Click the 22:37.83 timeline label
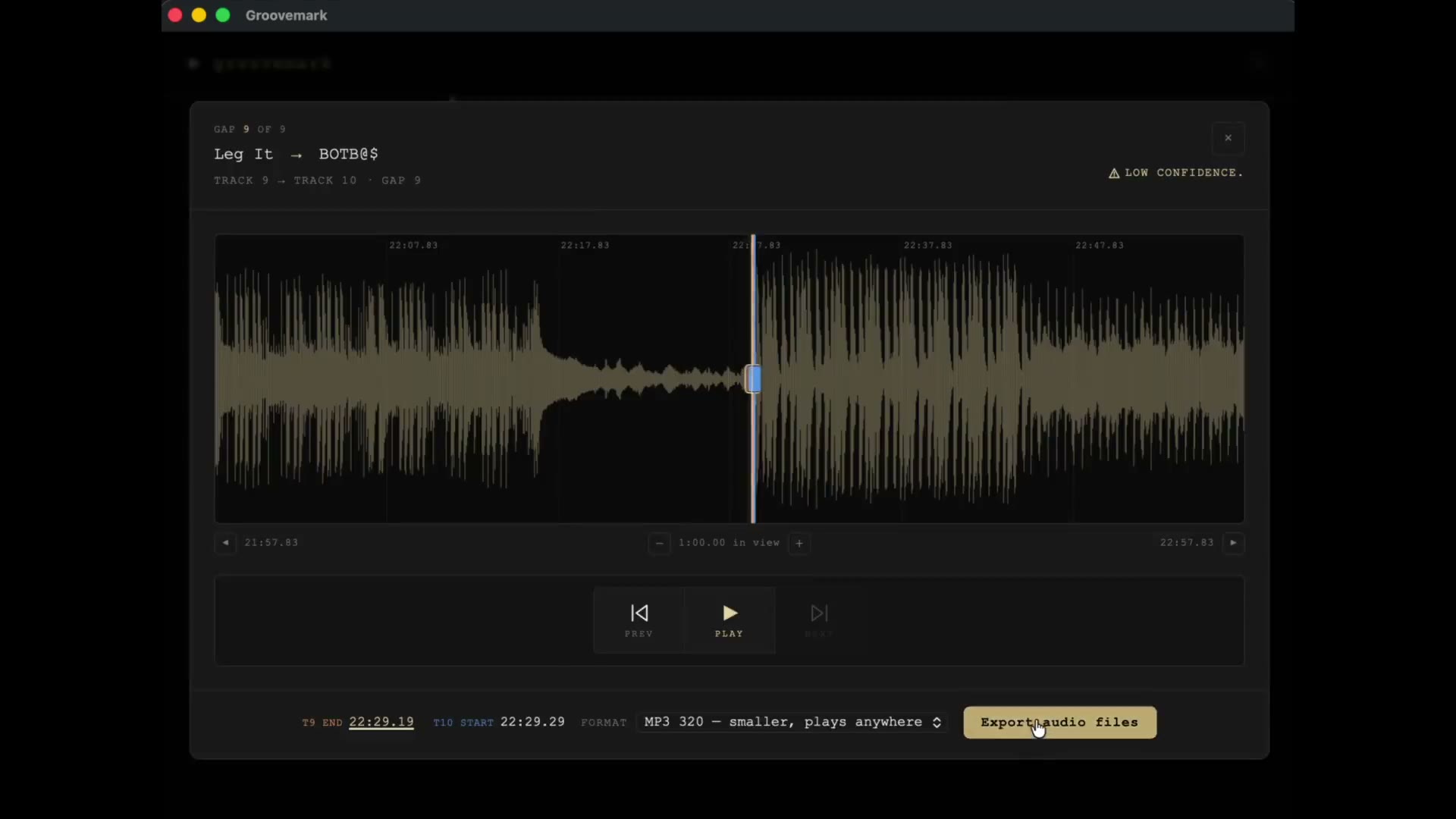 click(x=927, y=246)
